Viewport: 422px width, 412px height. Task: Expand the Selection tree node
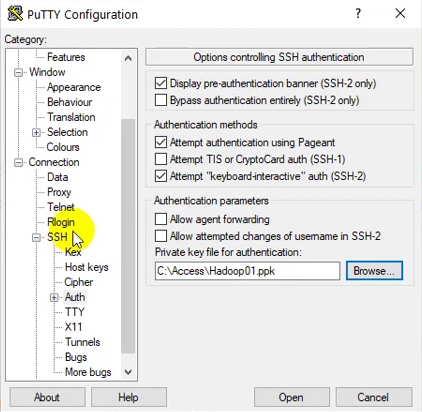coord(36,132)
